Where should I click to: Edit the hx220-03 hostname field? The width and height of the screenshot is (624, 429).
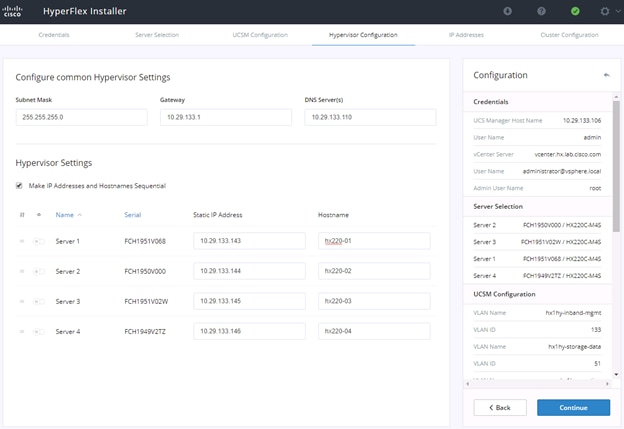click(374, 301)
